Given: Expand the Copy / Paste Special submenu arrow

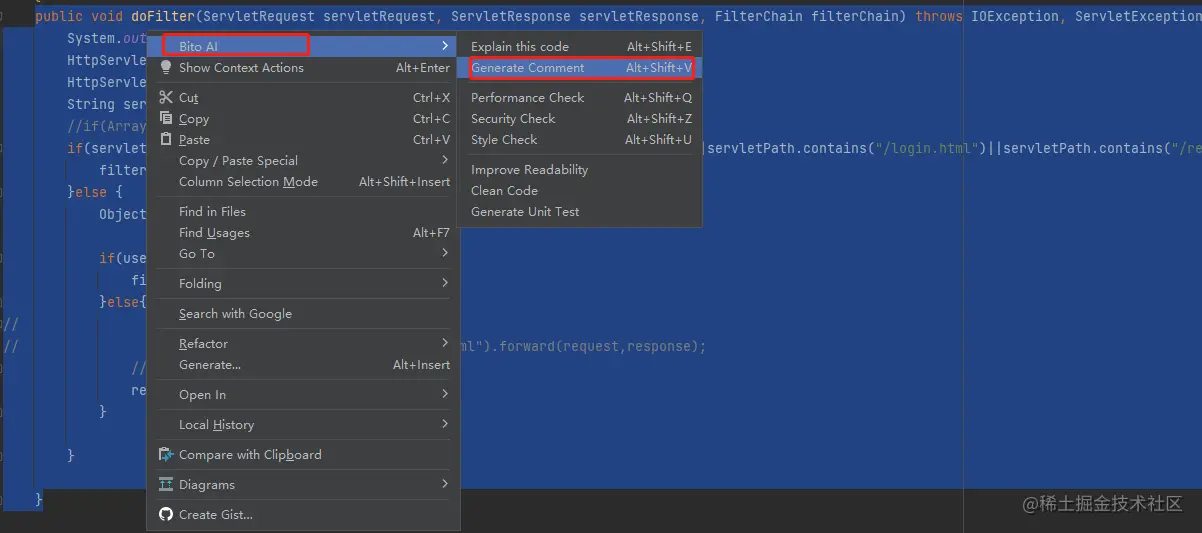Looking at the screenshot, I should 445,160.
